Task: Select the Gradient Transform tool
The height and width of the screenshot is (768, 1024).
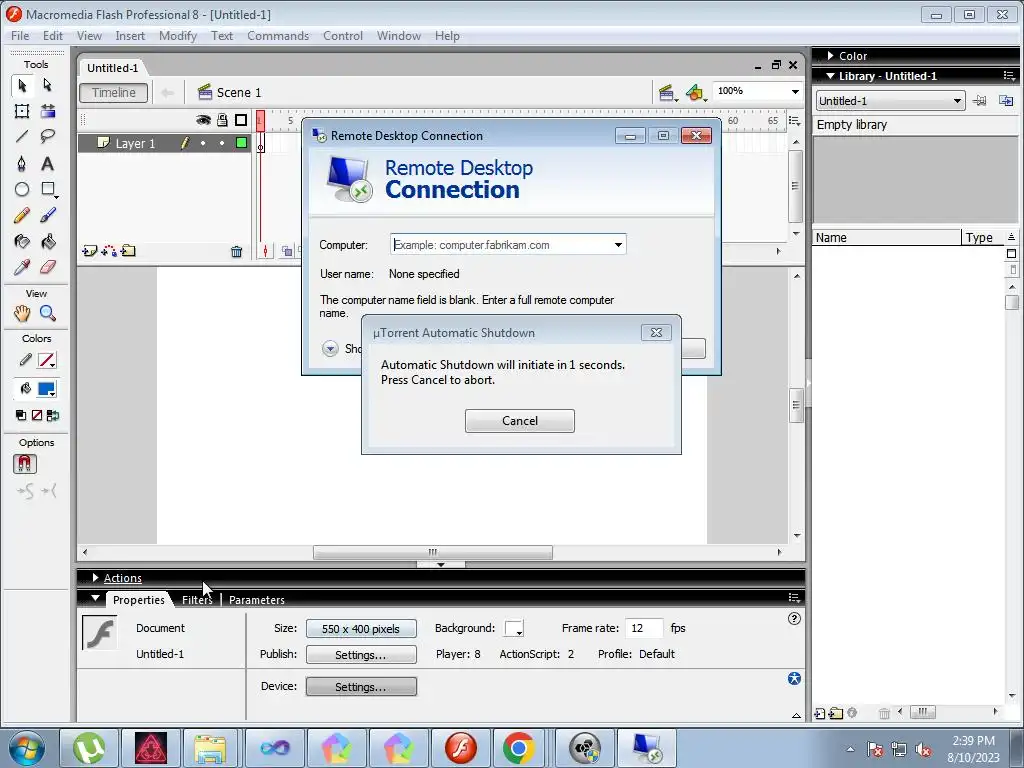Action: pyautogui.click(x=47, y=111)
